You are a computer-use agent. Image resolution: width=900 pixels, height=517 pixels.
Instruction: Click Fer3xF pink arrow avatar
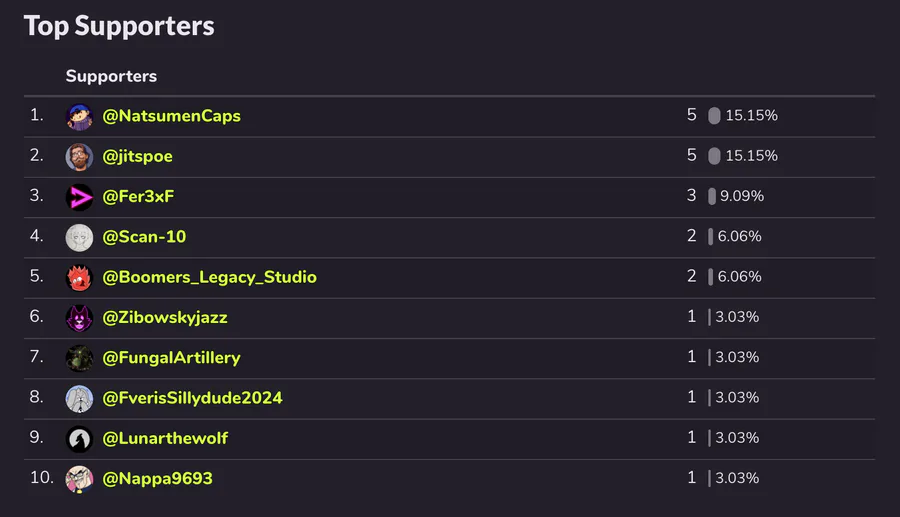[80, 197]
